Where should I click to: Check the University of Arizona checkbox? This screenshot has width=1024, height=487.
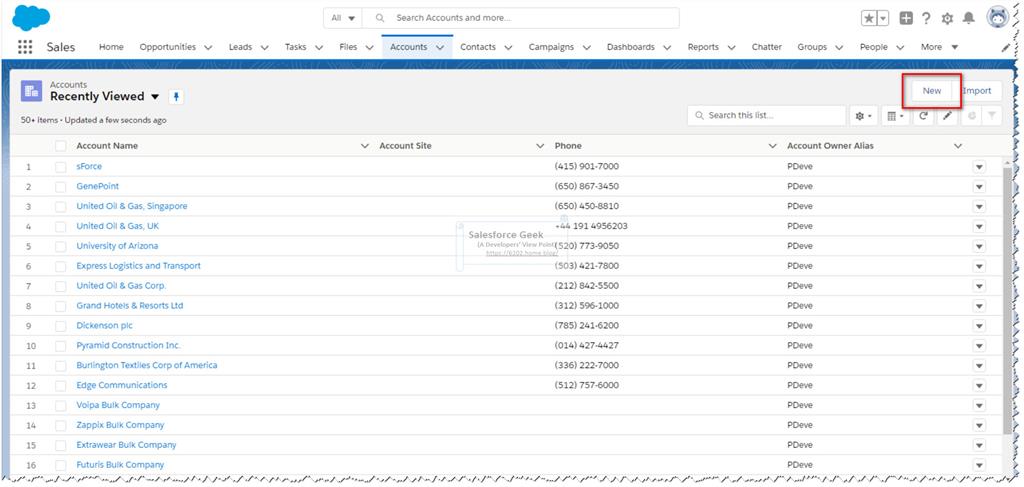pyautogui.click(x=61, y=246)
